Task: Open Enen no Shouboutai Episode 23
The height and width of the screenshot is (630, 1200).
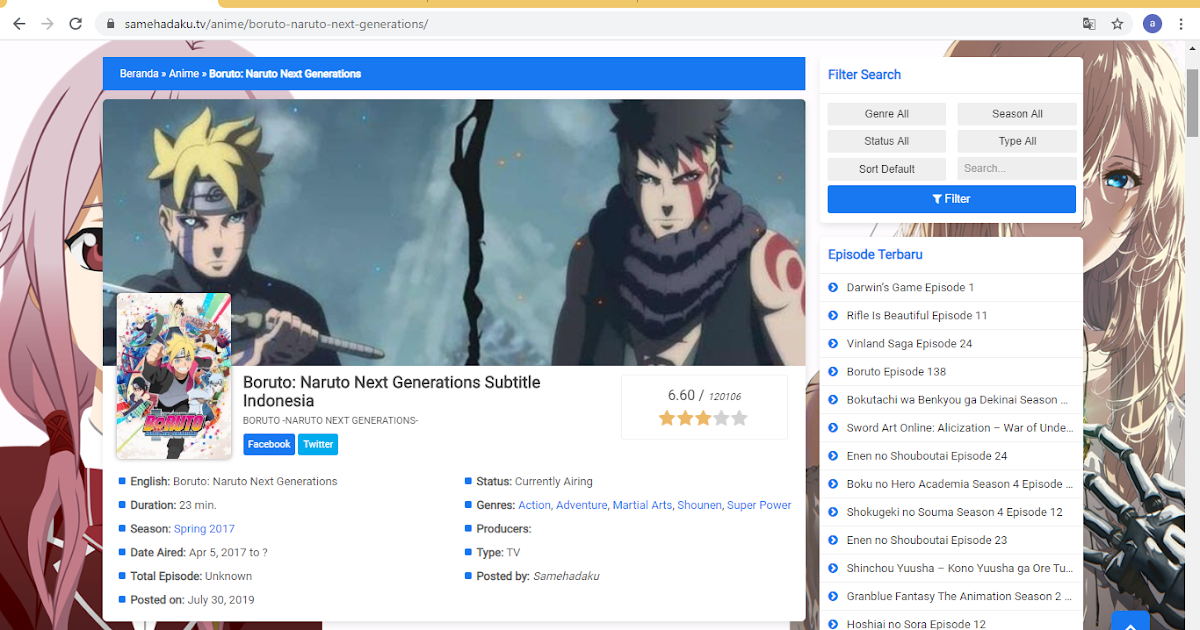Action: 927,540
